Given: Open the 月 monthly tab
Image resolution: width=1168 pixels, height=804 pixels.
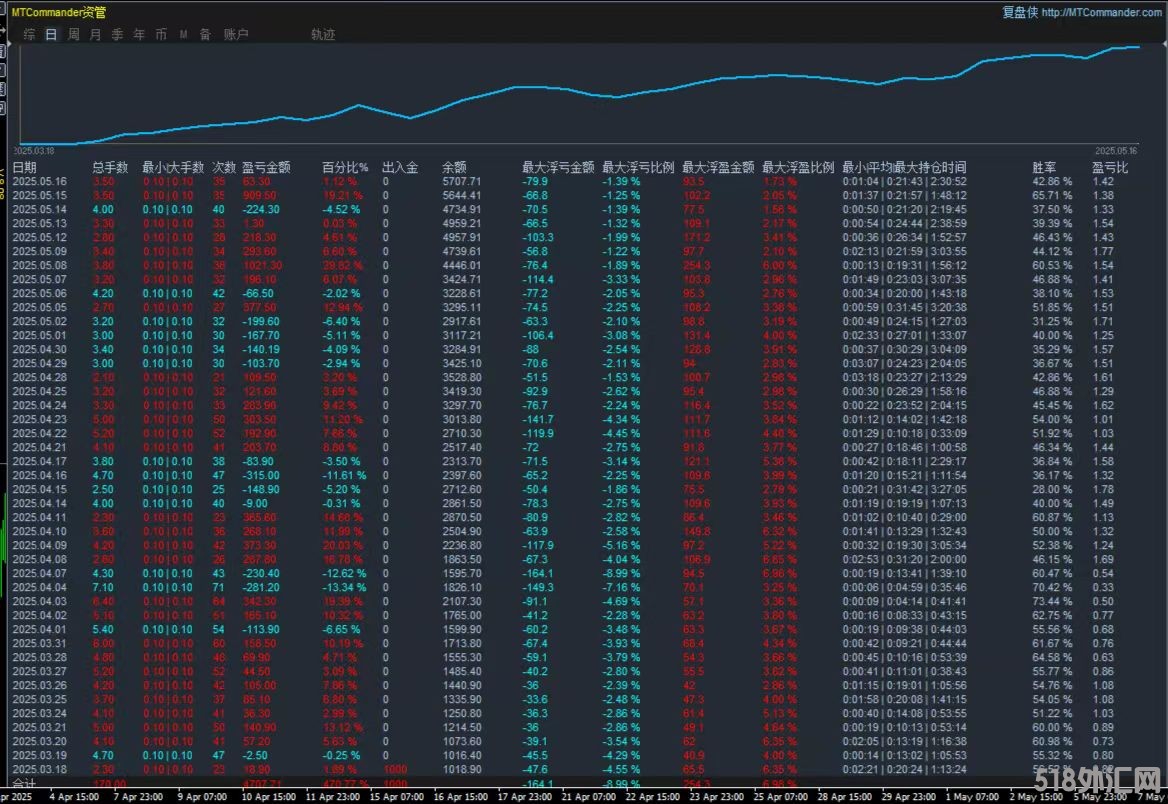Looking at the screenshot, I should pos(95,34).
